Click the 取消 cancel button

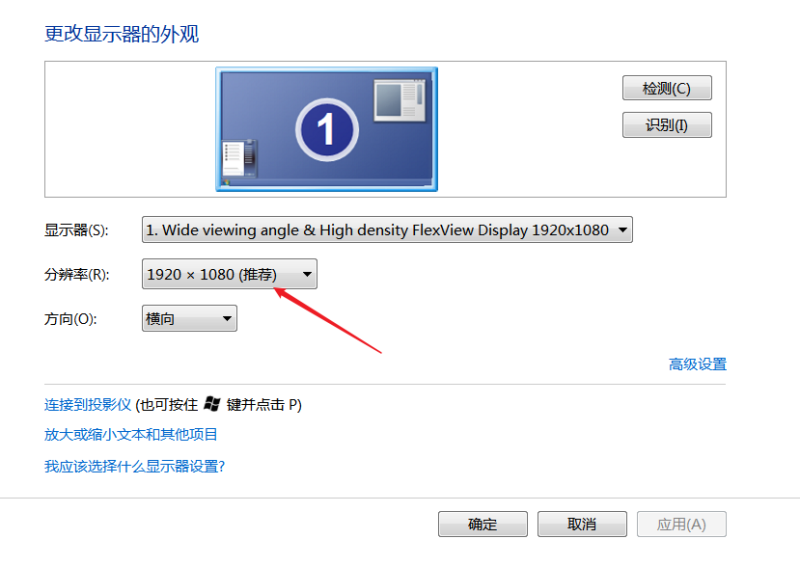[x=582, y=524]
